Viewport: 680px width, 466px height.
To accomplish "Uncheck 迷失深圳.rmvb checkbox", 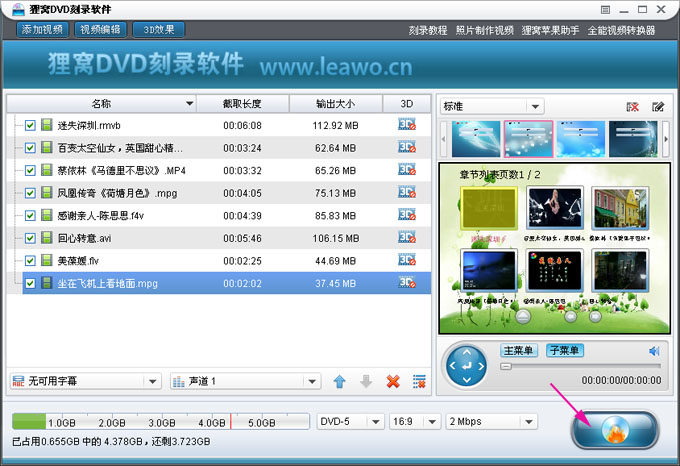I will (30, 126).
